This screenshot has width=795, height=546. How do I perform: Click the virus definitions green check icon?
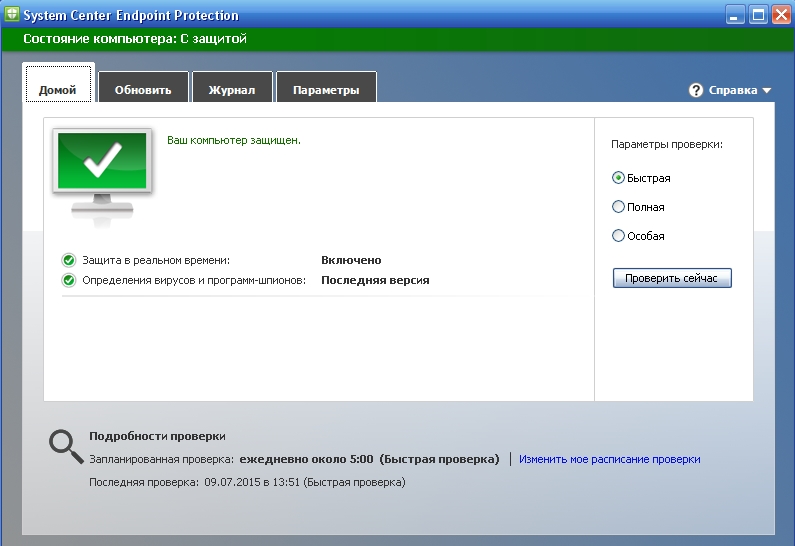(69, 281)
